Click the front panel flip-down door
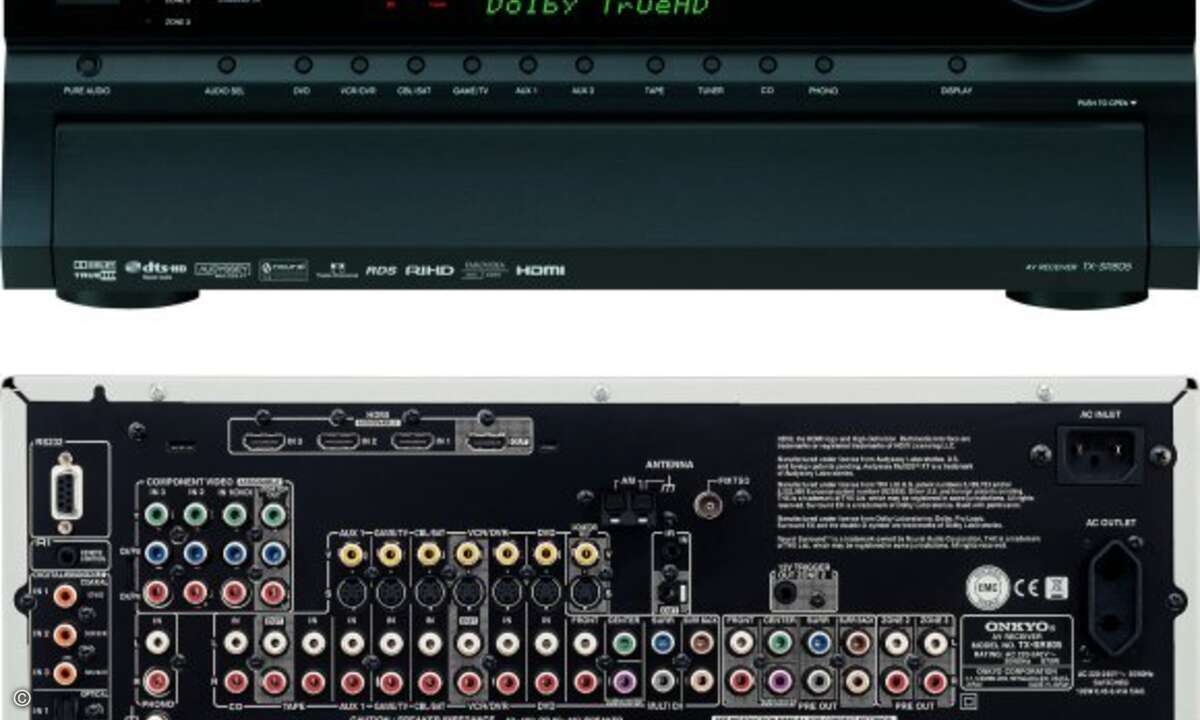 coord(600,185)
